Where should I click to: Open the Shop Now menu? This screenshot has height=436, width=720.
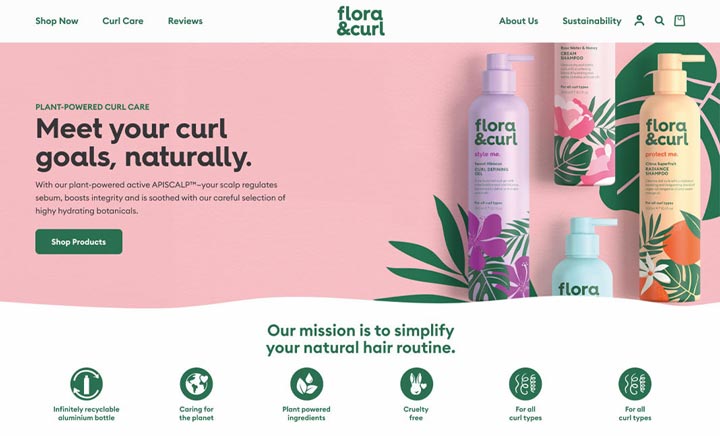(57, 21)
